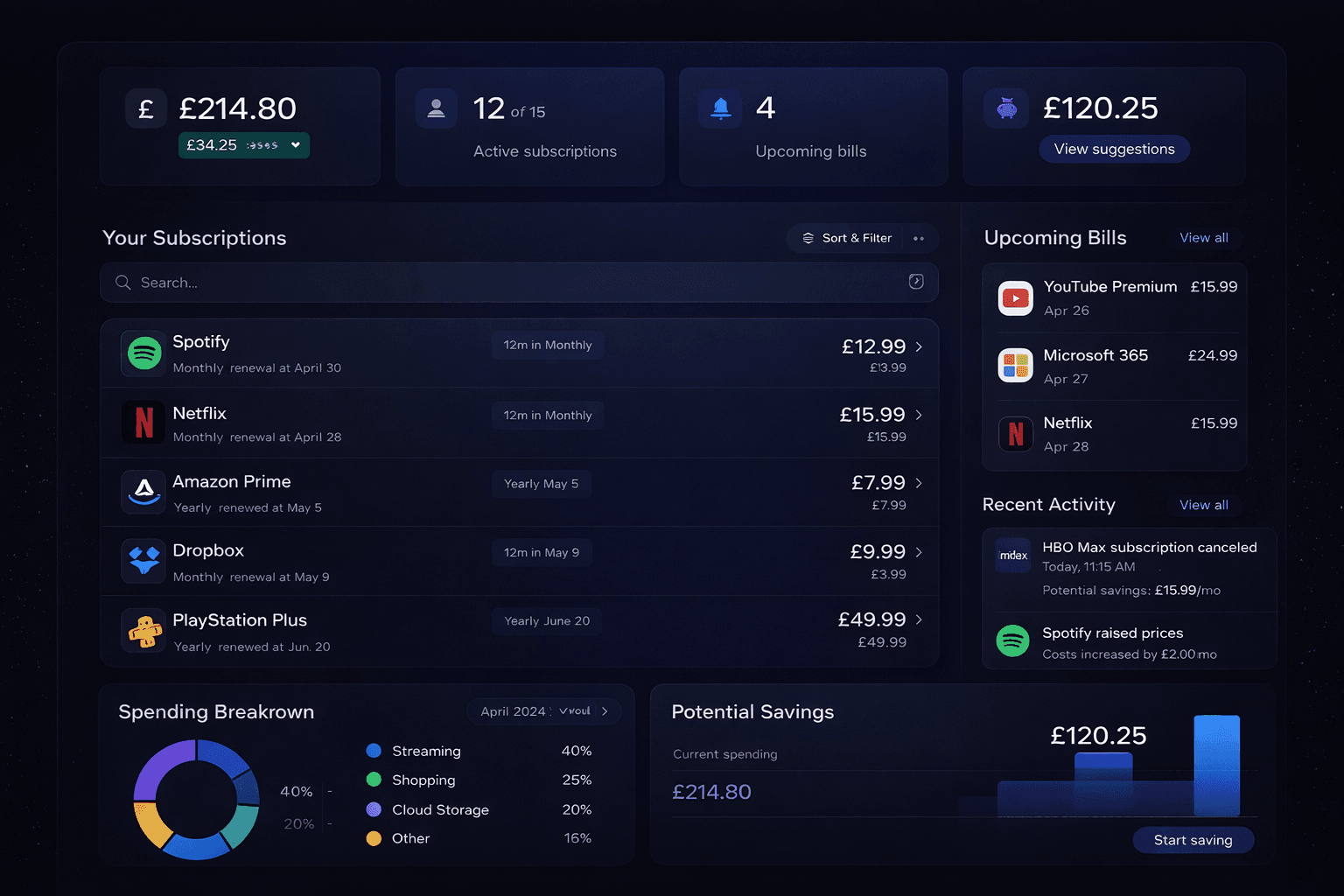Expand Spotify row chevron
Viewport: 1344px width, 896px height.
(919, 346)
